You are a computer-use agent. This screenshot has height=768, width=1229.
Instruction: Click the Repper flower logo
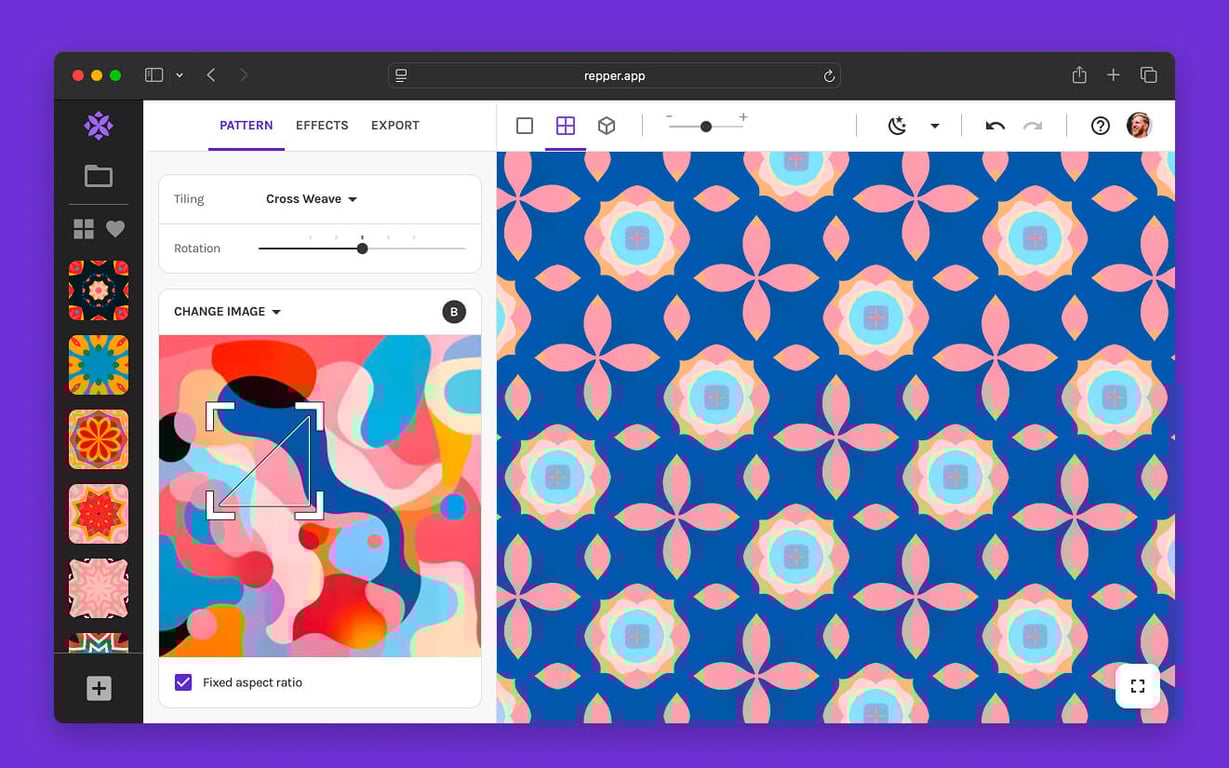coord(97,126)
